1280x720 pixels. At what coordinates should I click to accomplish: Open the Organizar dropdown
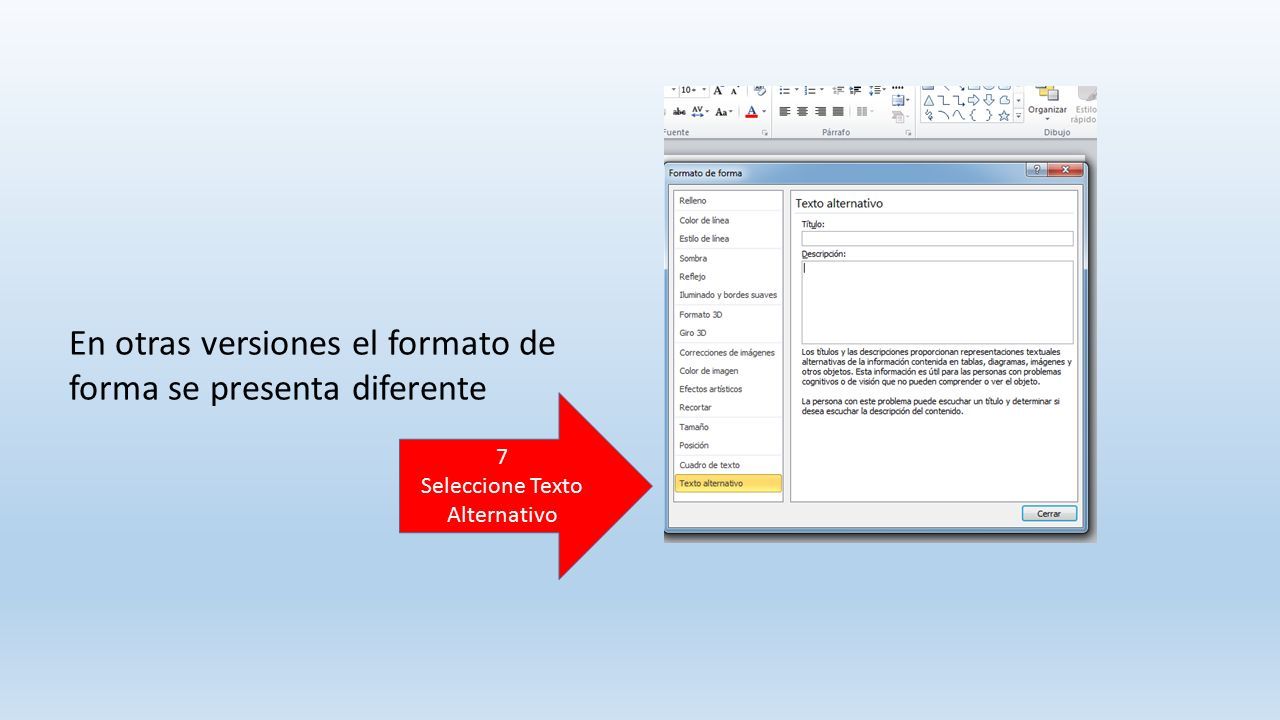coord(1047,105)
